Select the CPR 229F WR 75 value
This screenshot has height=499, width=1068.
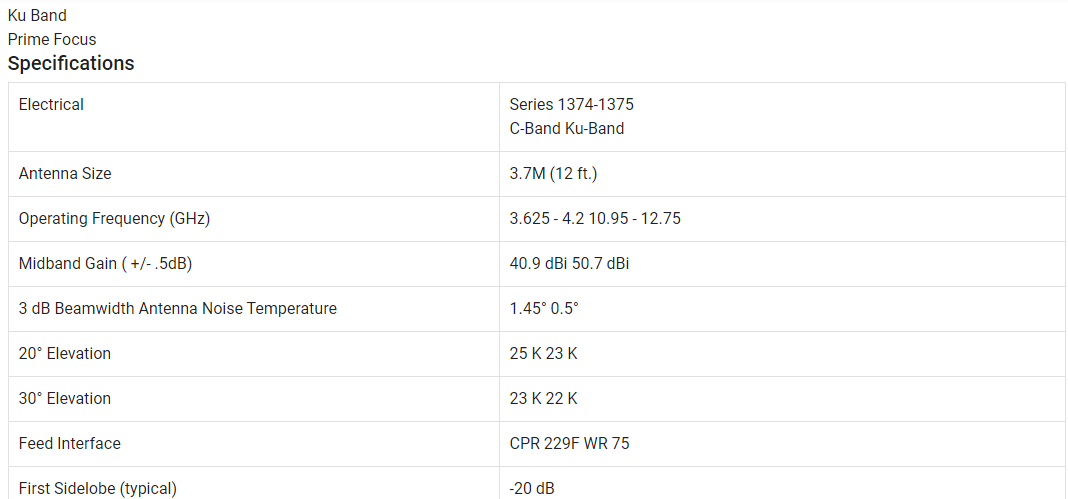[569, 443]
